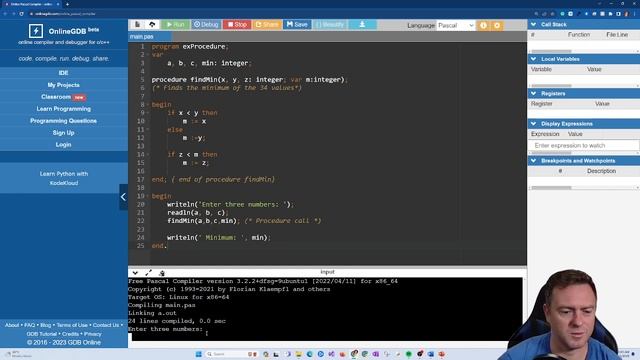Open the Language dropdown set to Pascal
This screenshot has height=360, width=640.
[x=456, y=25]
